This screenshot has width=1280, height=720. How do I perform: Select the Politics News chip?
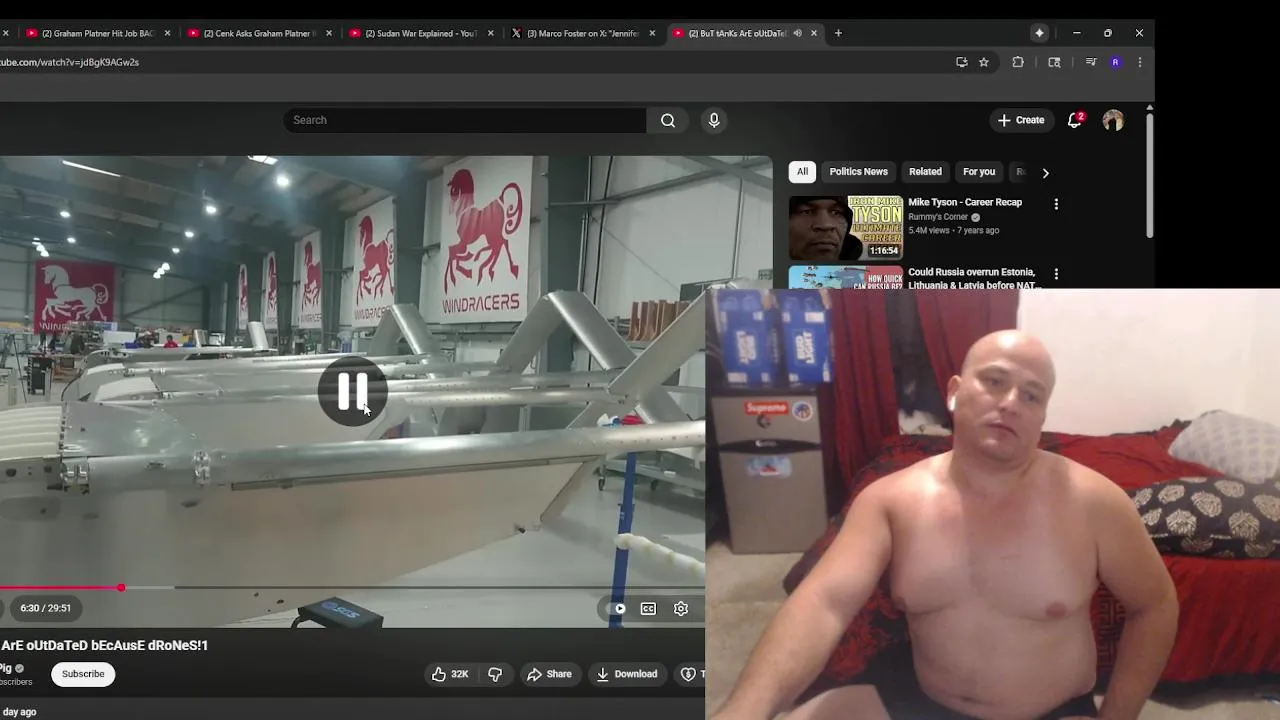[x=858, y=172]
